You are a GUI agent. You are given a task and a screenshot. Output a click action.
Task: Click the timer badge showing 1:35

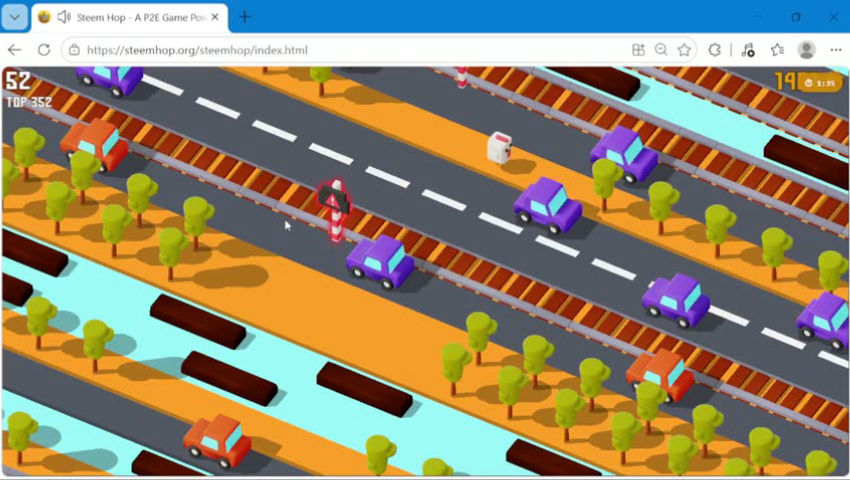[x=821, y=83]
